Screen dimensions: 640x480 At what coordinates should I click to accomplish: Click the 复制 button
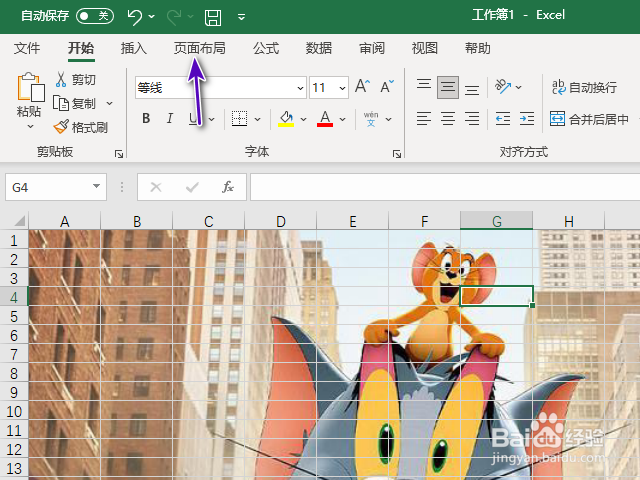[74, 103]
